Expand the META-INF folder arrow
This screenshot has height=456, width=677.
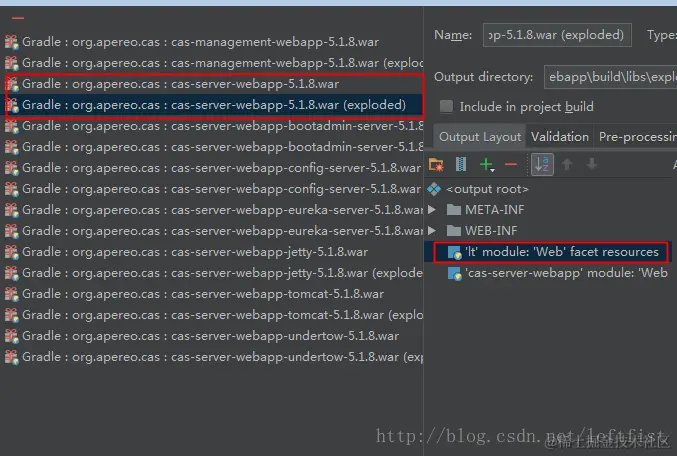(x=431, y=210)
